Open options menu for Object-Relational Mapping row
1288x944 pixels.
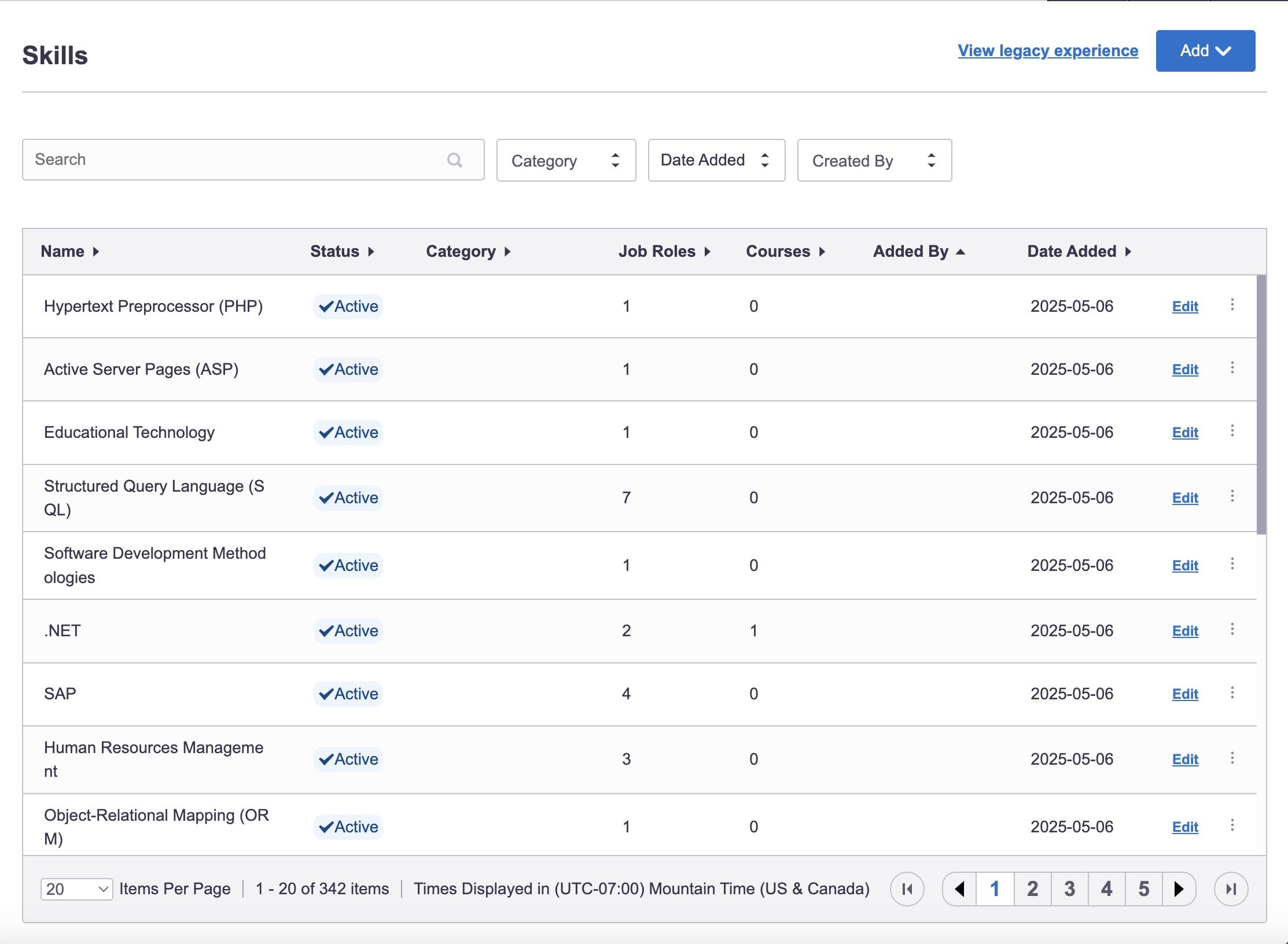(1232, 825)
